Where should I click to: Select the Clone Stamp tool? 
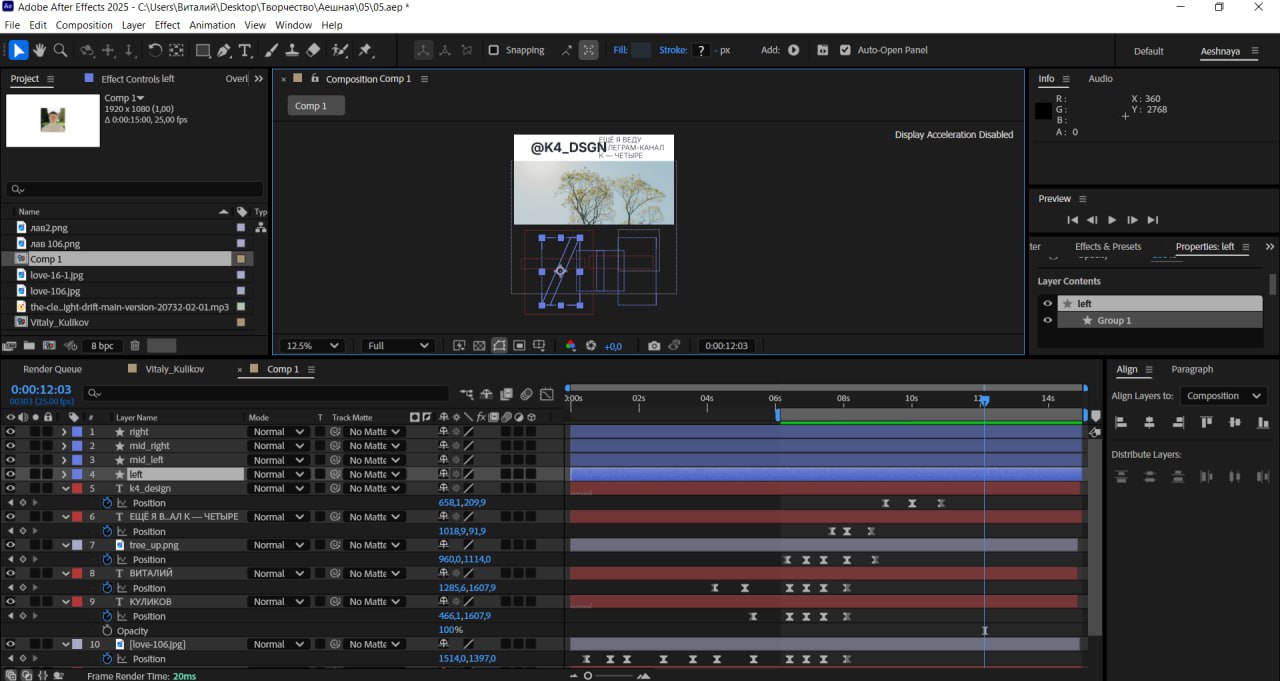click(292, 50)
